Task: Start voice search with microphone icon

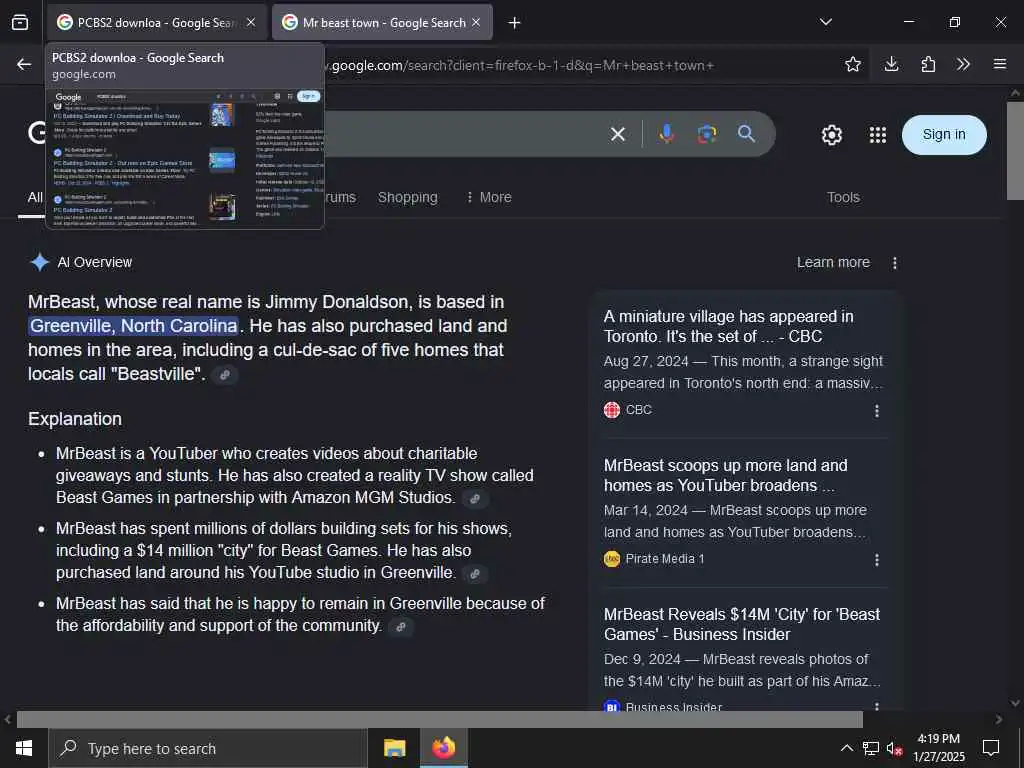Action: tap(667, 134)
